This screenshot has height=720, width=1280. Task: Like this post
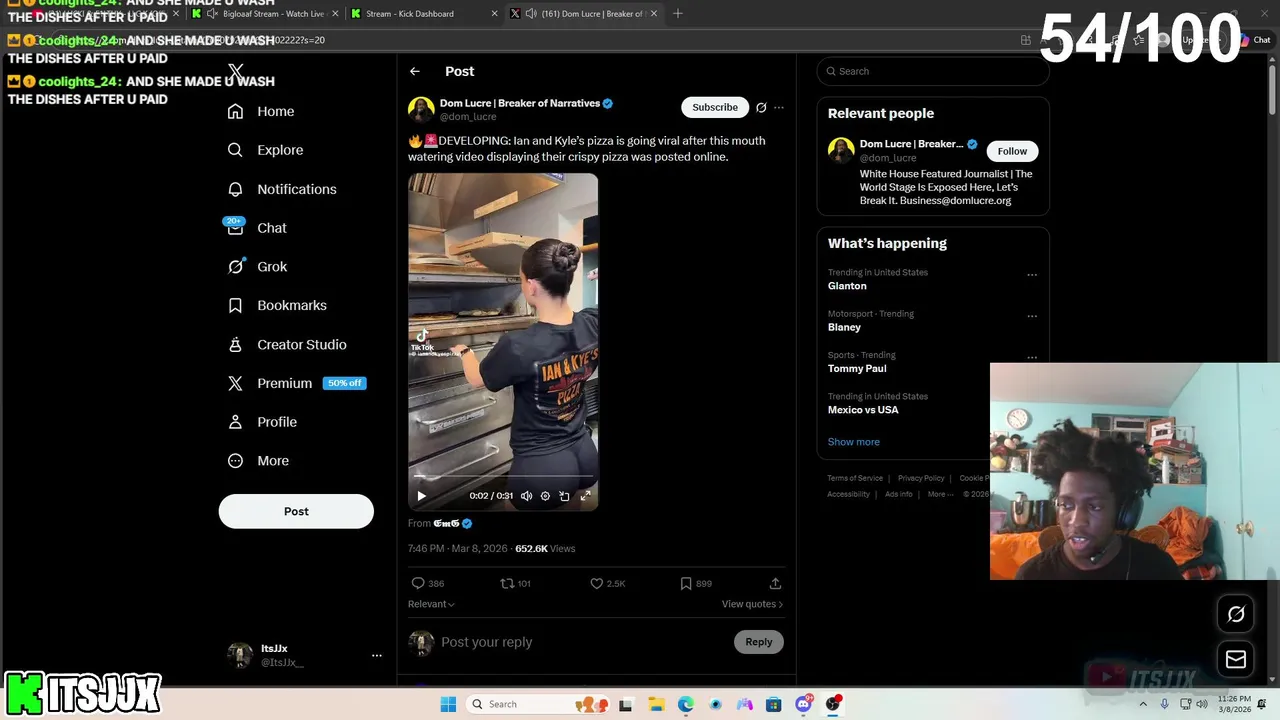click(x=596, y=583)
